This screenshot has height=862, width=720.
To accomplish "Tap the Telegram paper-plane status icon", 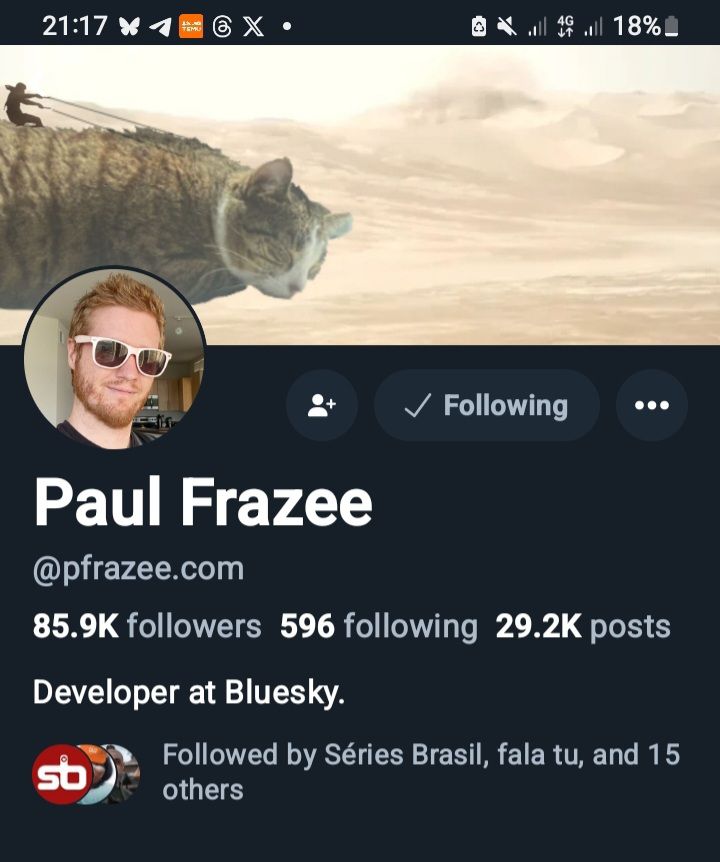I will 160,26.
